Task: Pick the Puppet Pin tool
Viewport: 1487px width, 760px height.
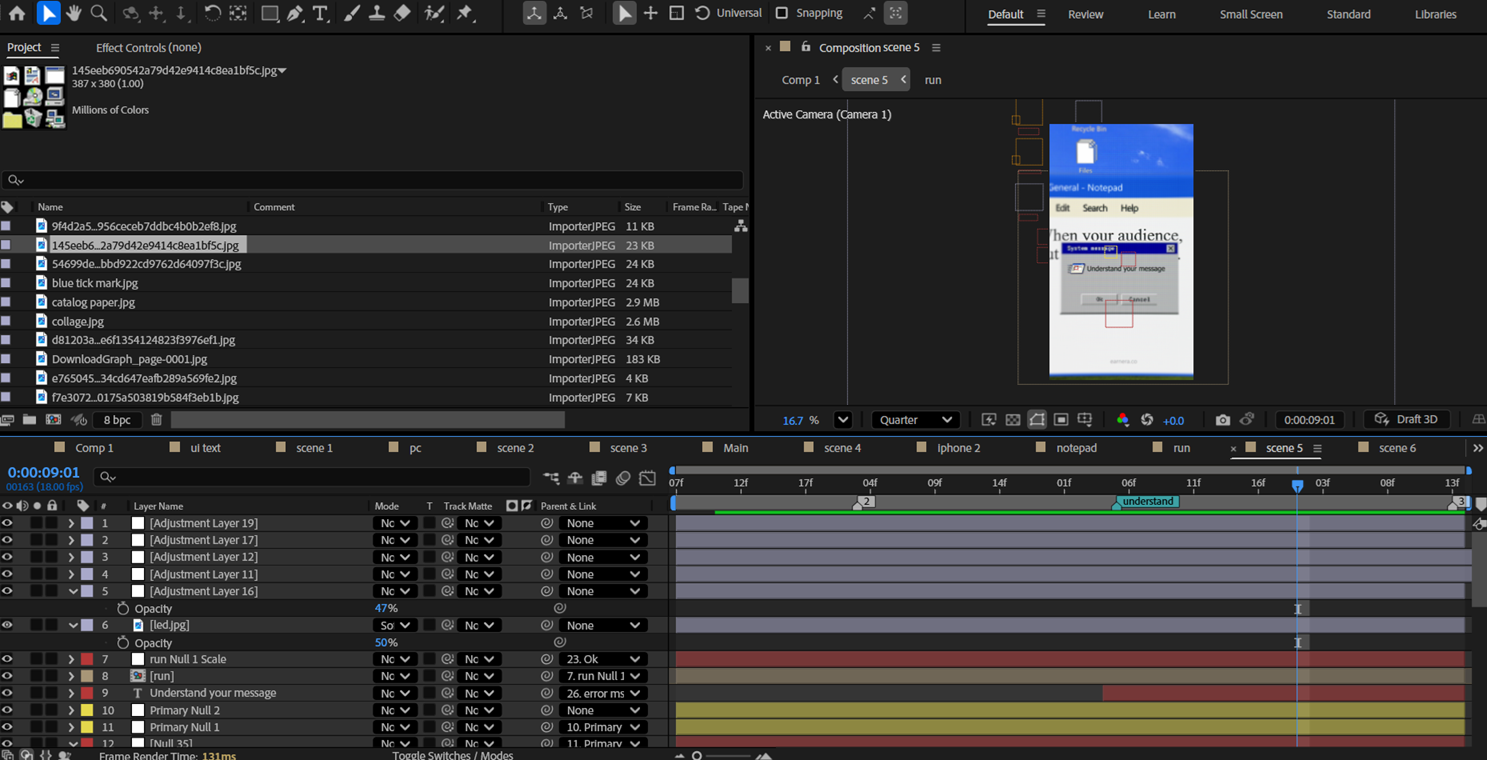Action: point(465,13)
